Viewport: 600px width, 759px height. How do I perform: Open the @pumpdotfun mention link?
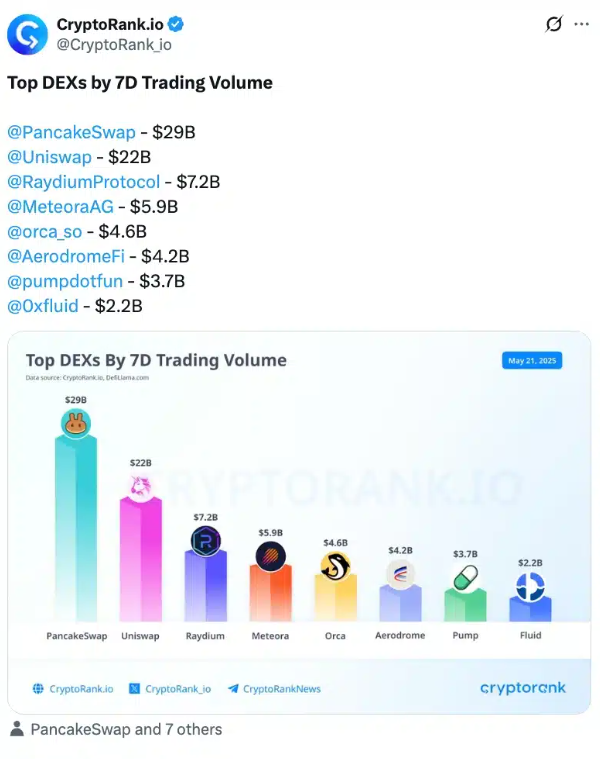point(65,281)
